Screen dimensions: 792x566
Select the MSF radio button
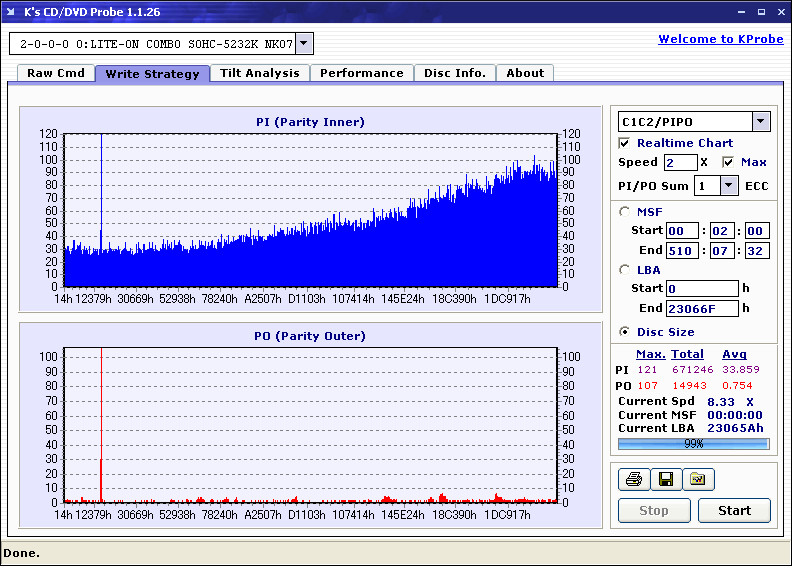pos(625,211)
